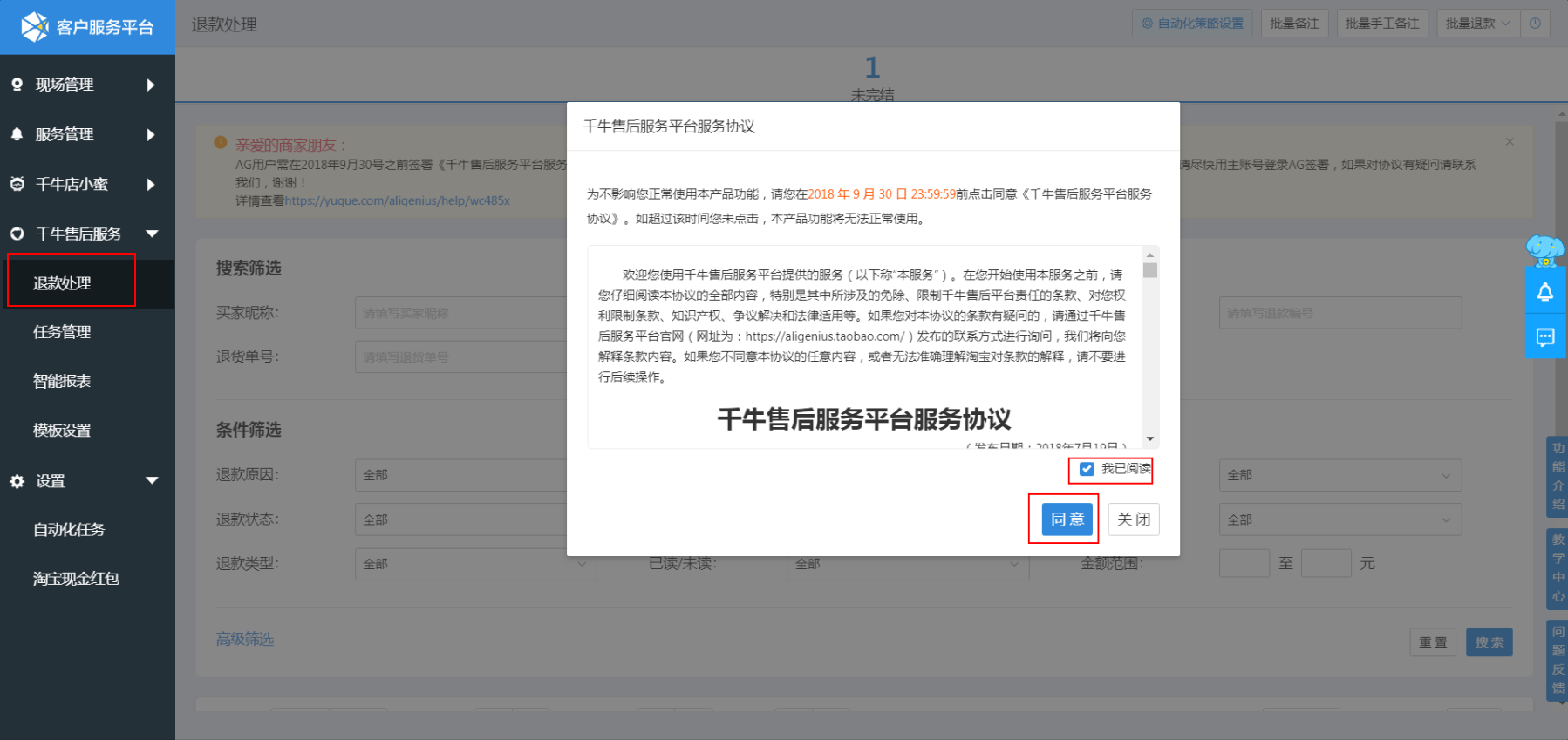Click the 千牛售后服务 circle icon
Image resolution: width=1568 pixels, height=740 pixels.
[x=17, y=234]
